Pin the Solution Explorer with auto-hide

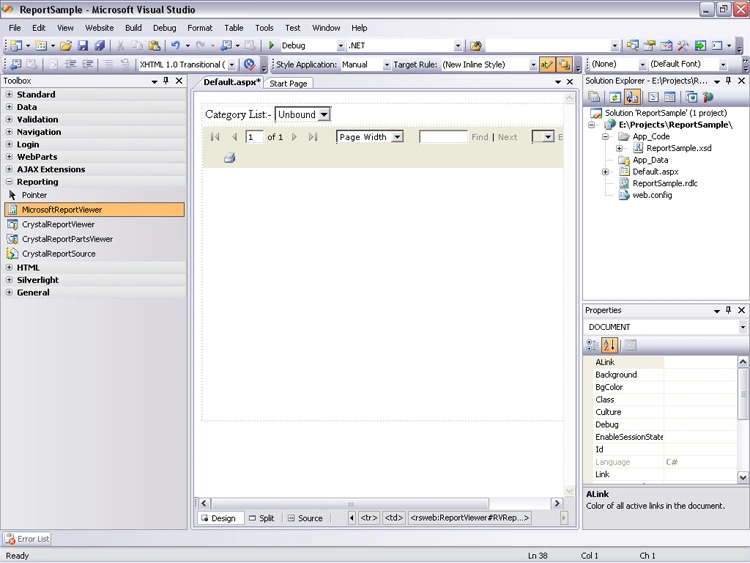[728, 81]
